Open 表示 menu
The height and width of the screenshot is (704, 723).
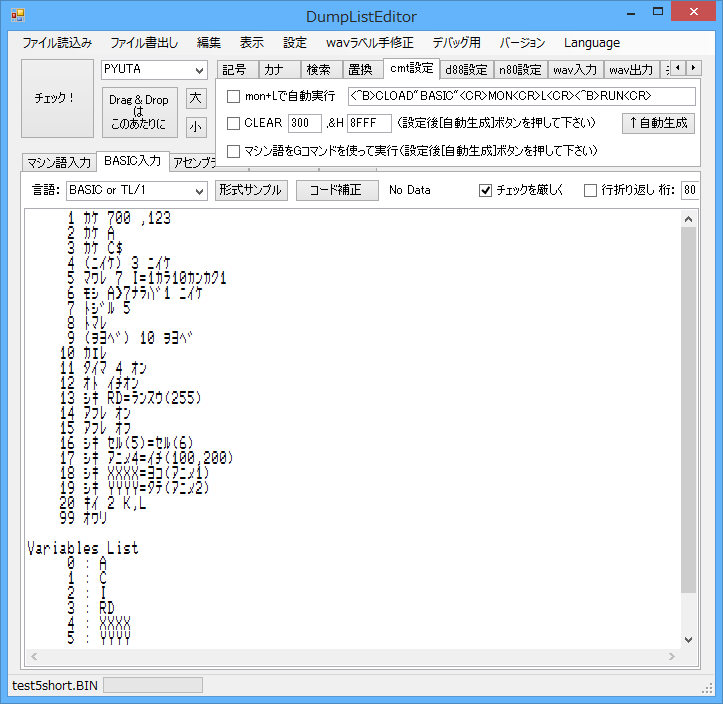click(x=252, y=43)
